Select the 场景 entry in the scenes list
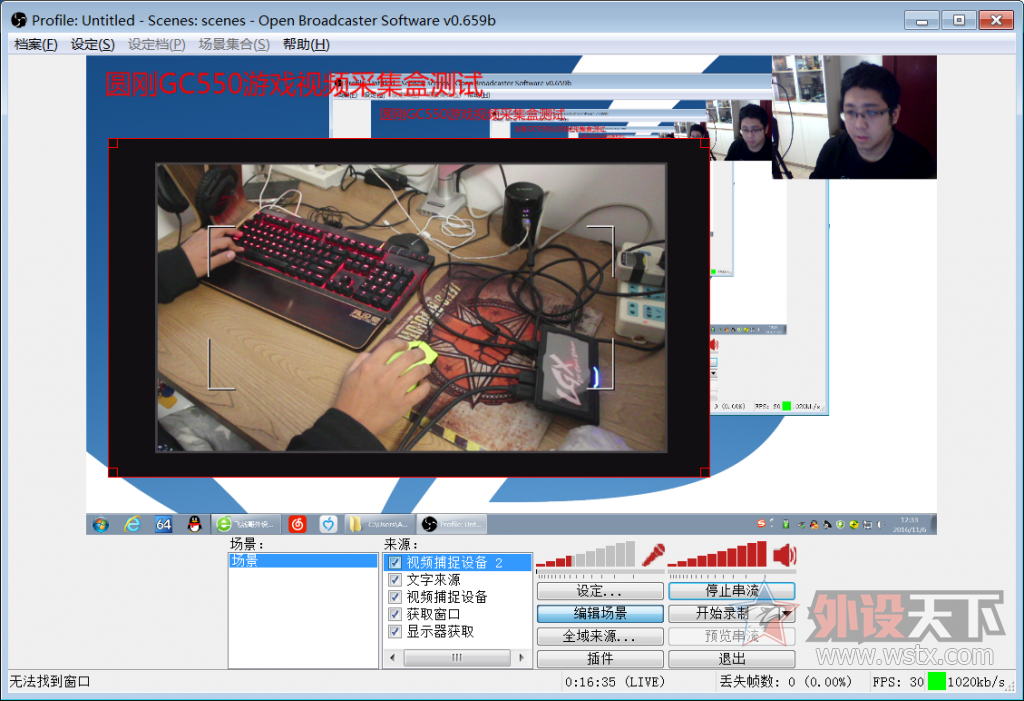Screen dimensions: 1024x701 click(x=303, y=561)
